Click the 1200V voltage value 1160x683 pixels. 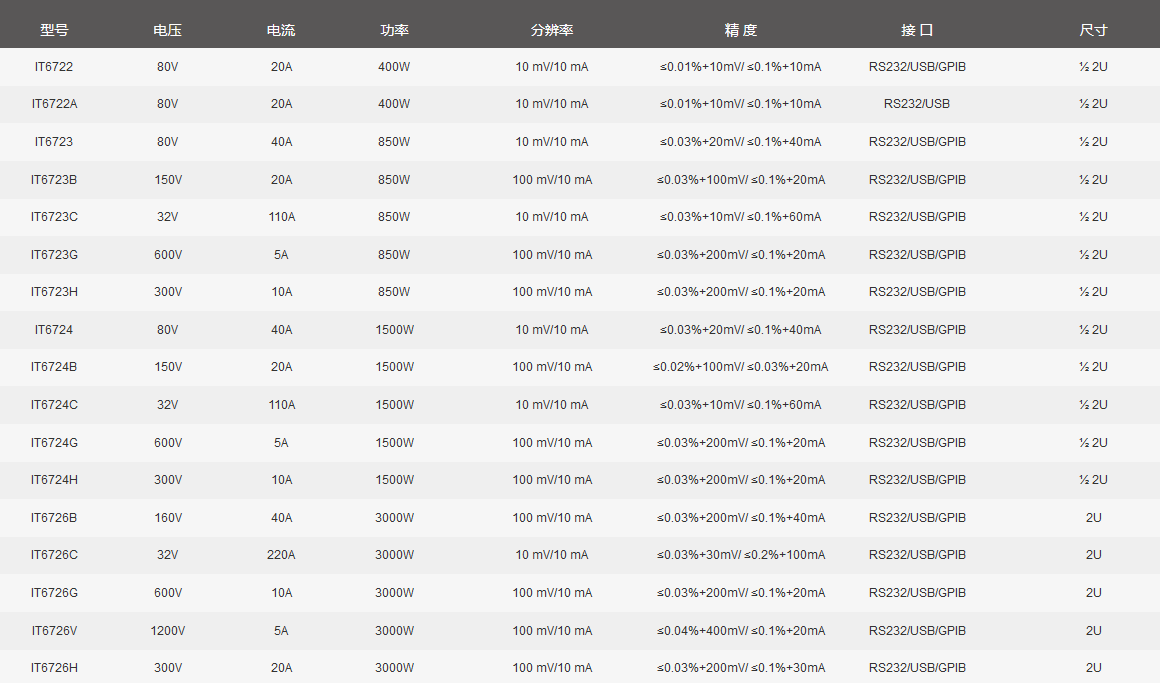tap(168, 630)
